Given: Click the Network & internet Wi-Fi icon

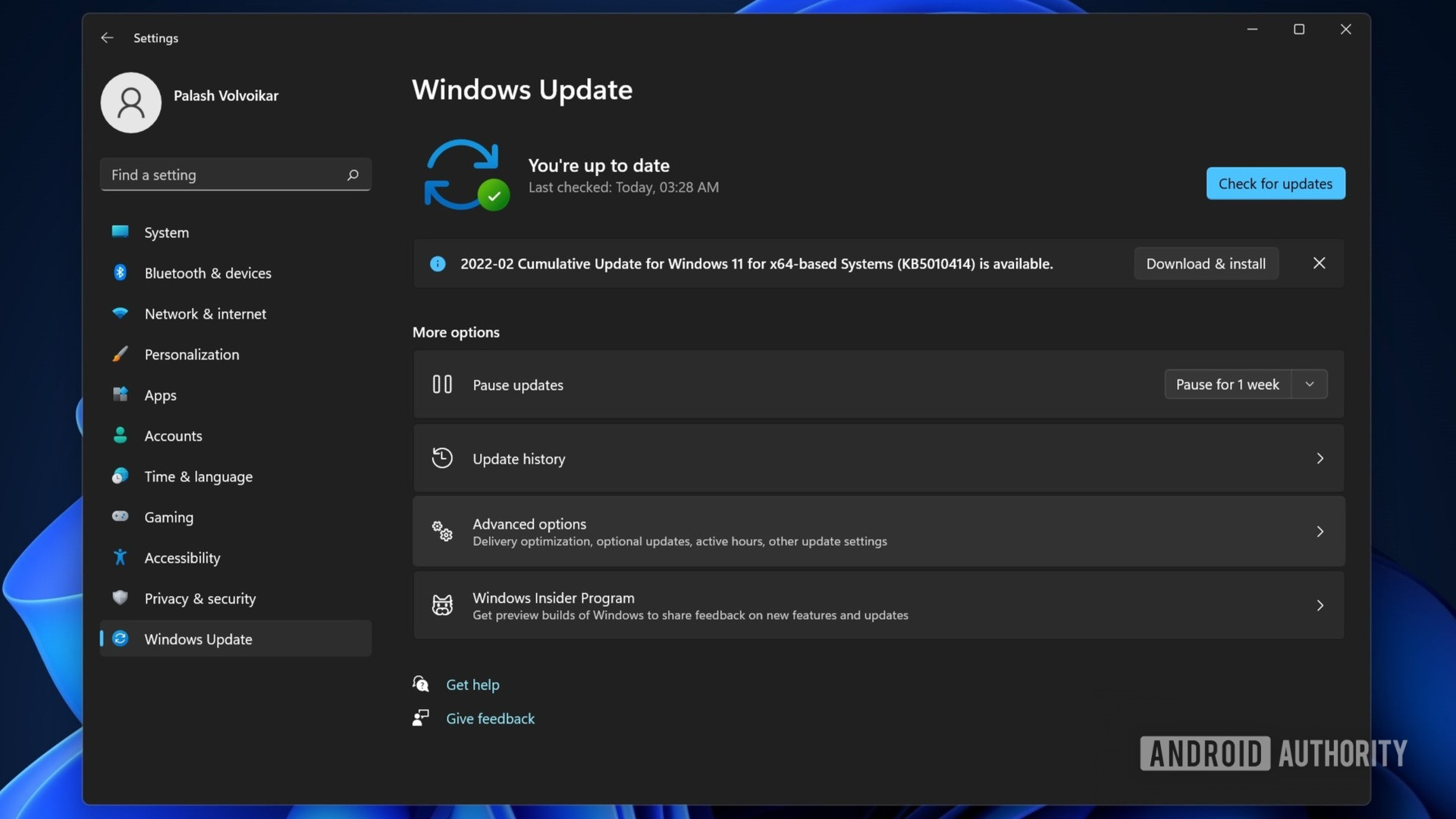Looking at the screenshot, I should tap(121, 313).
